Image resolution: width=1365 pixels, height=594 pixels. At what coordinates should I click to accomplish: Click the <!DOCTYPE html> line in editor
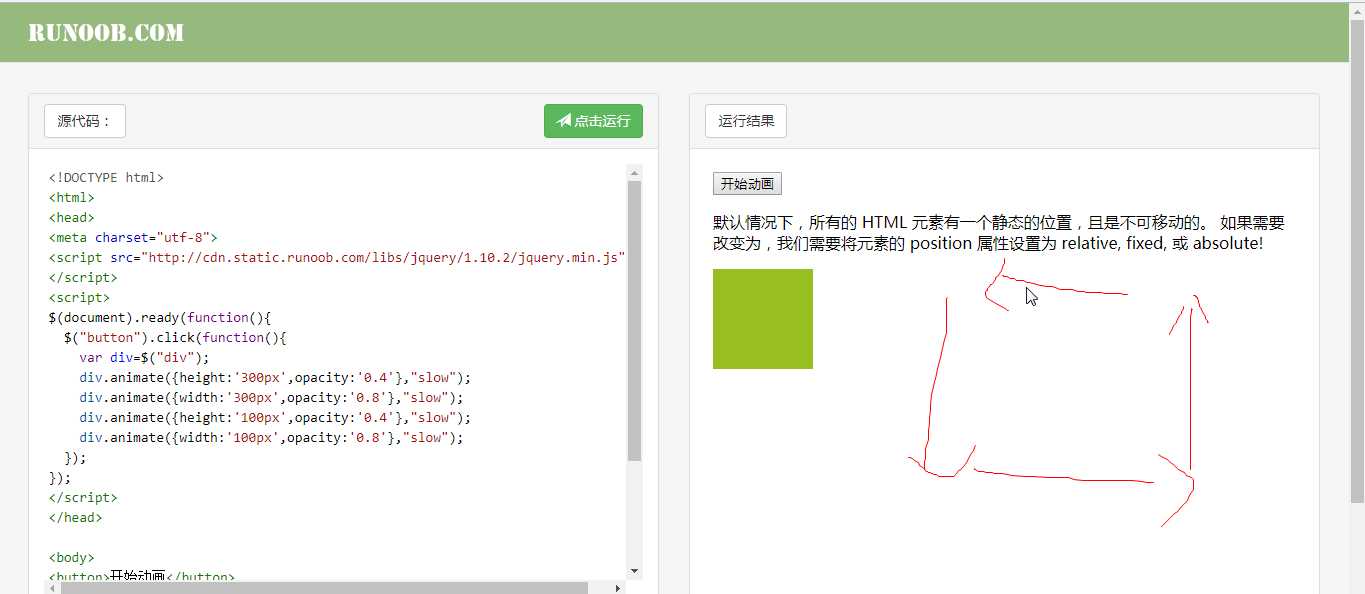pos(106,178)
